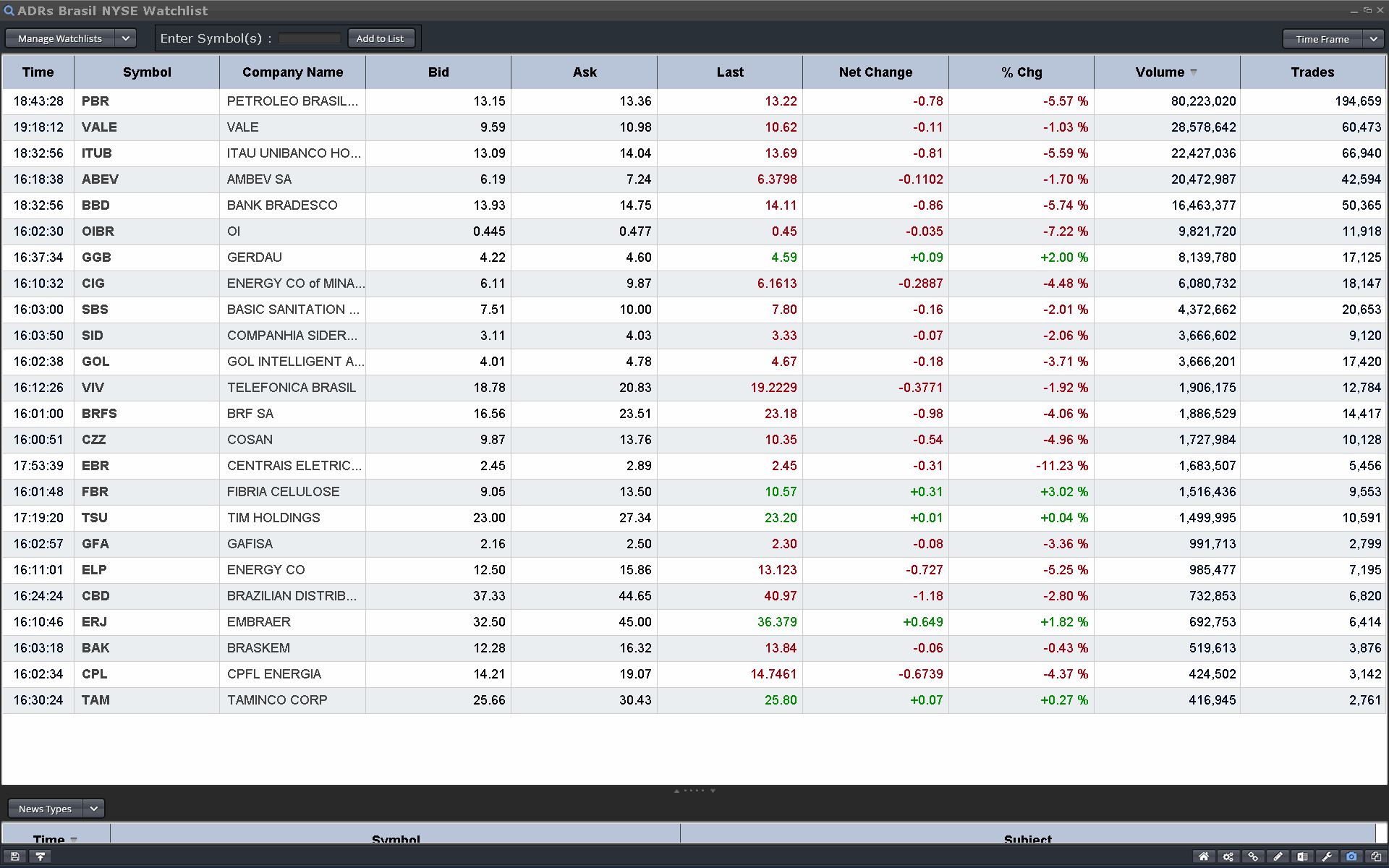This screenshot has width=1389, height=868.
Task: Click the chain link icon
Action: (1253, 856)
